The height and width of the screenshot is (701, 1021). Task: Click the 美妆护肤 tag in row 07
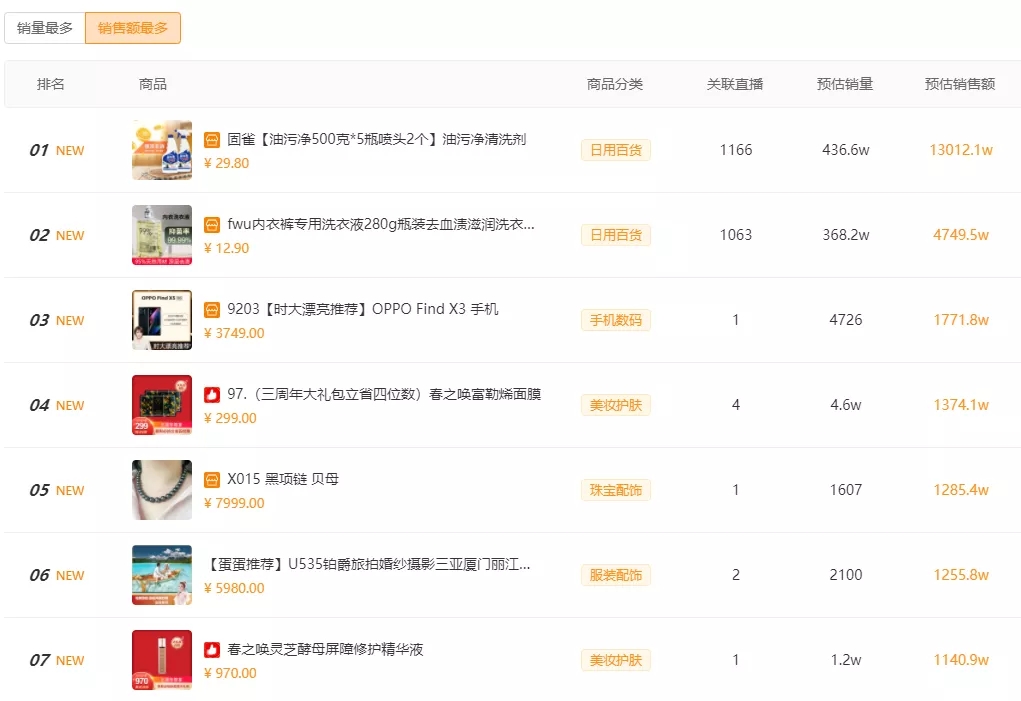(616, 661)
